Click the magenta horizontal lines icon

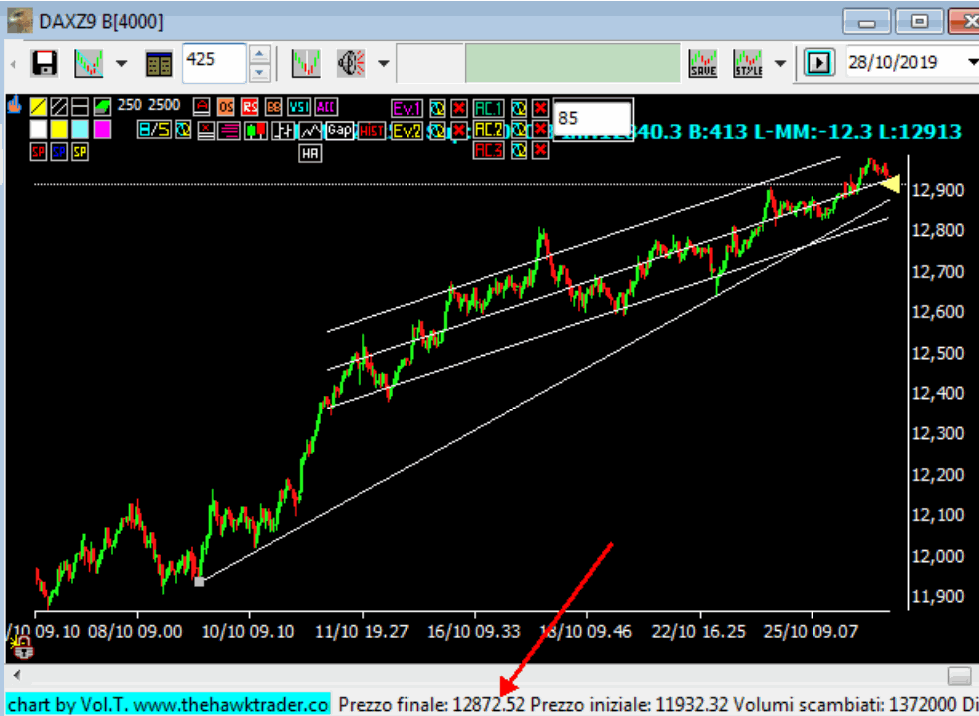(230, 130)
